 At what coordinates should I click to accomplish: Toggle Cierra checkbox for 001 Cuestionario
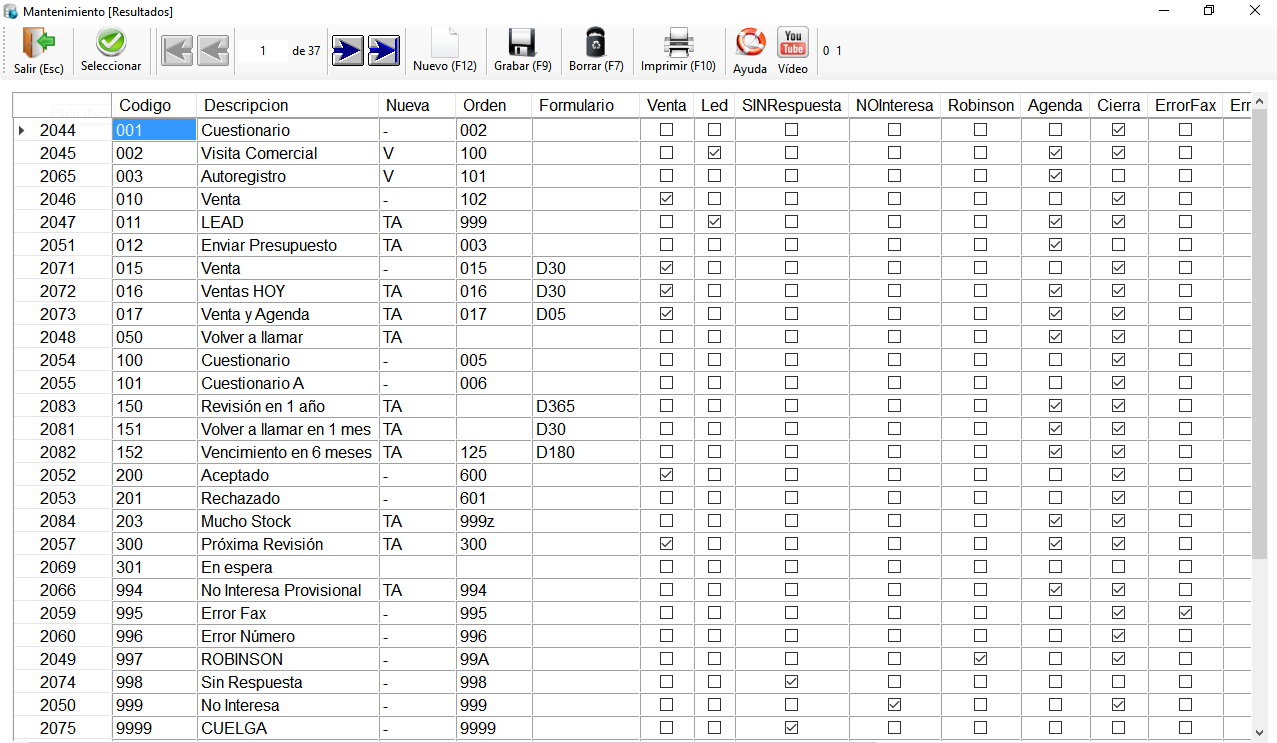coord(1119,130)
